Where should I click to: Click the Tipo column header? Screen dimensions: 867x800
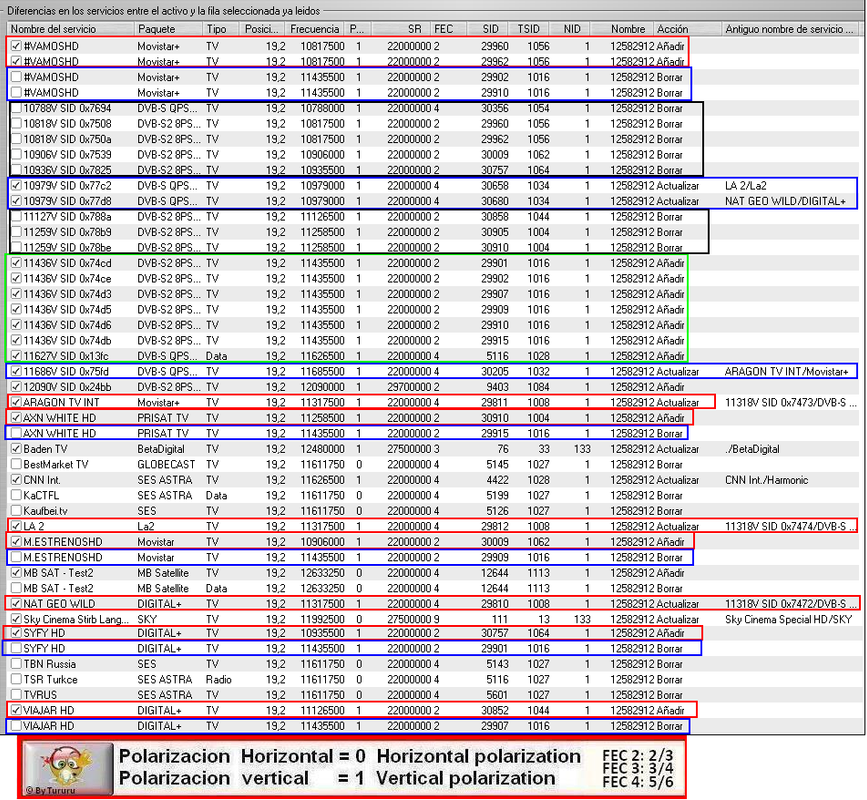coord(222,29)
